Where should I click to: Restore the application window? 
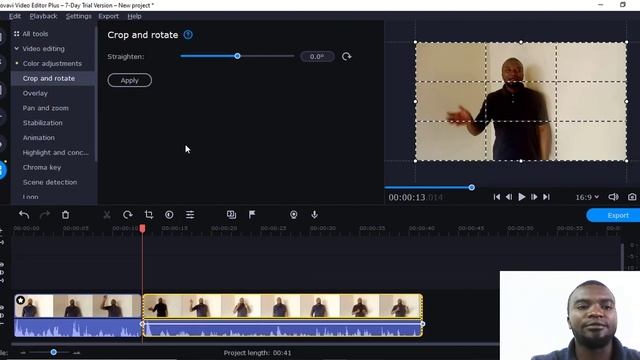click(x=622, y=5)
